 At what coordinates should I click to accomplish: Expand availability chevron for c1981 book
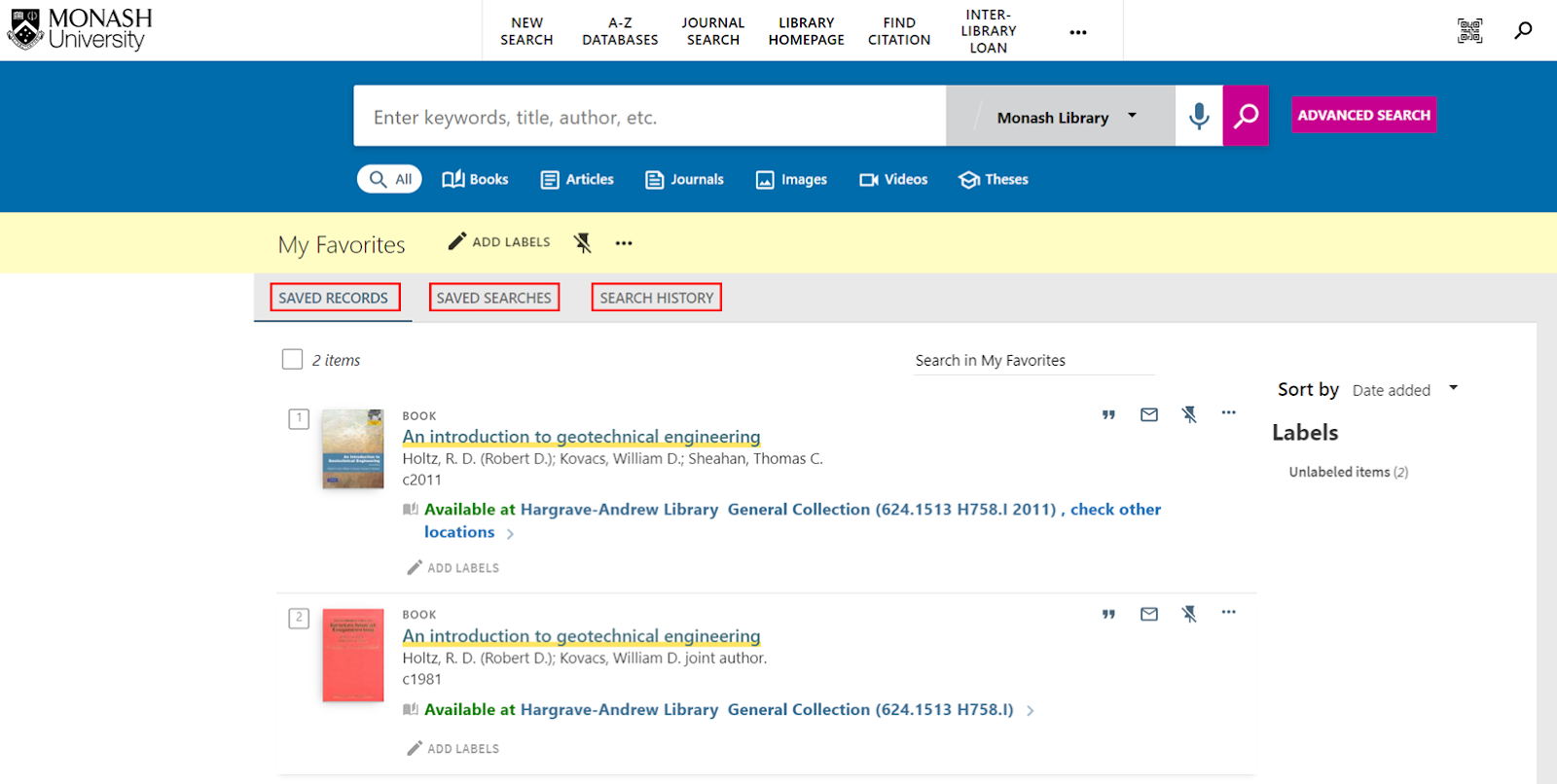1030,711
